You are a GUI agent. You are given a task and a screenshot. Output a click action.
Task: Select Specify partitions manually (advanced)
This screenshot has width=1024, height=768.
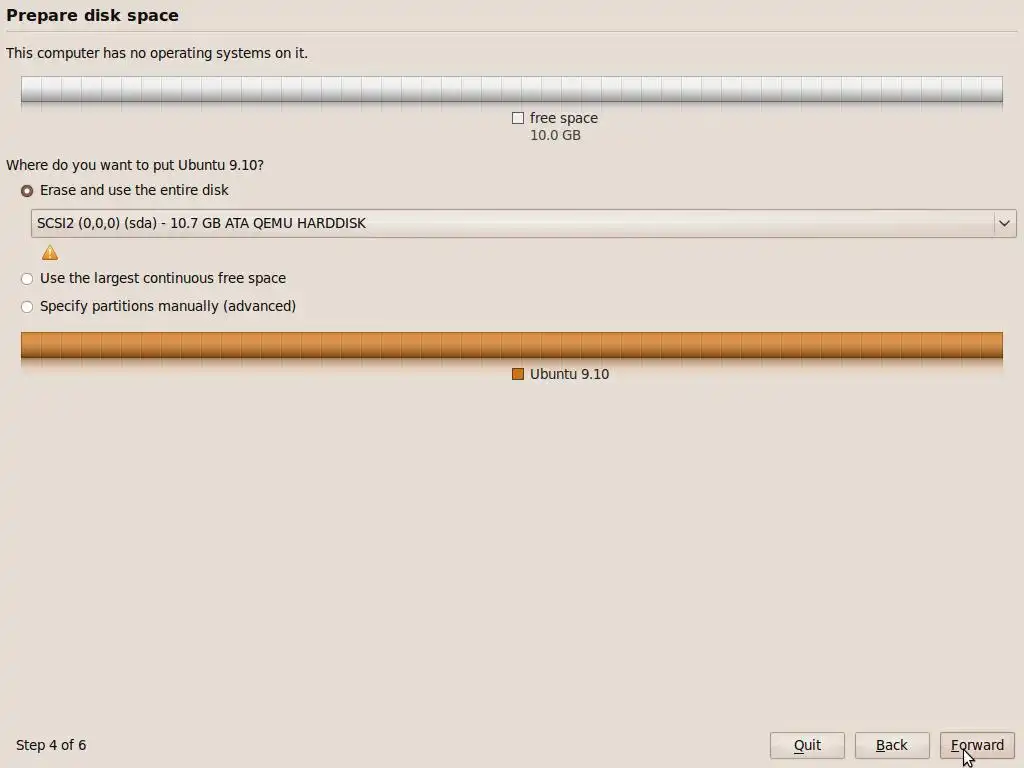[x=27, y=307]
